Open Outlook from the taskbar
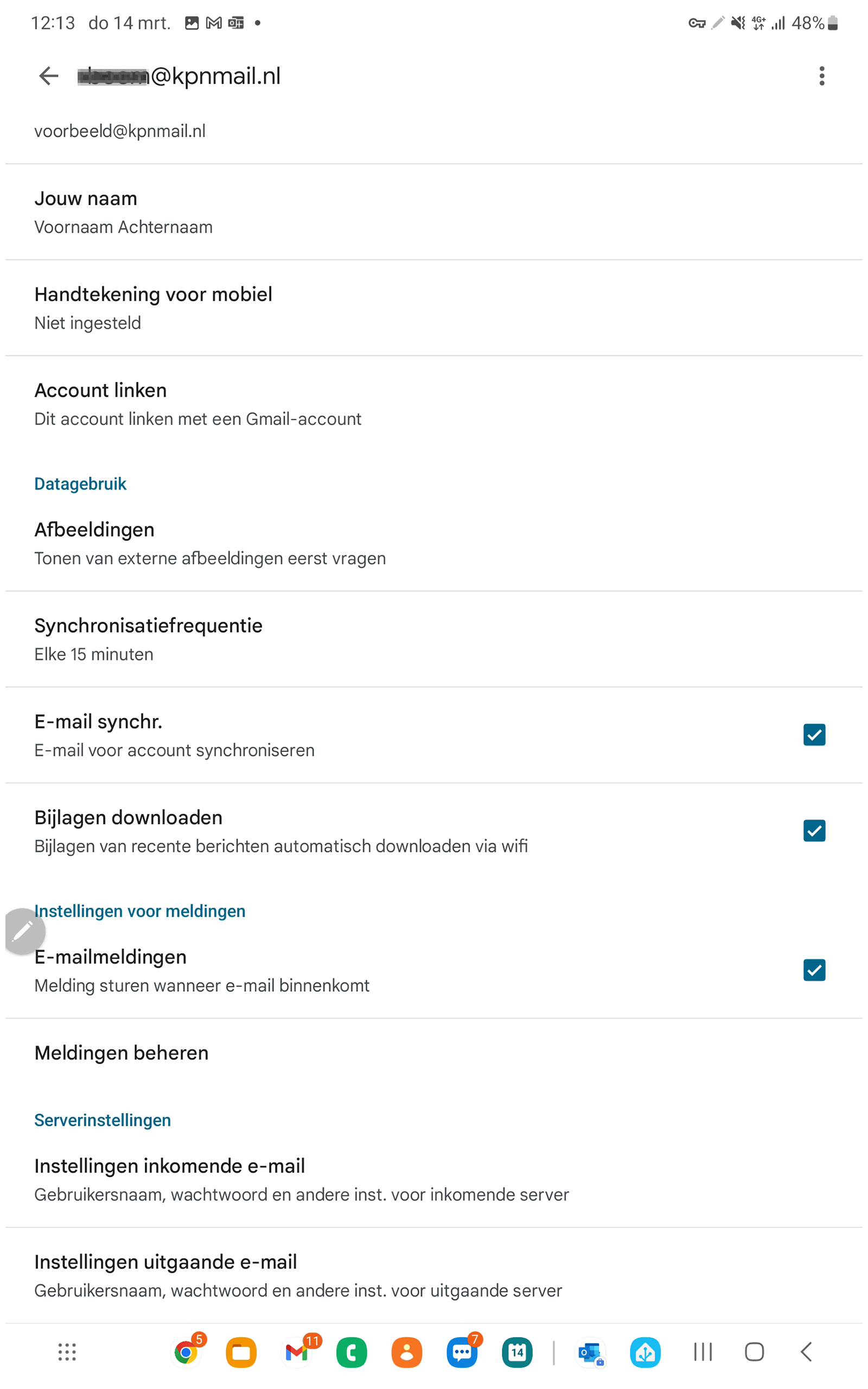 click(591, 1352)
